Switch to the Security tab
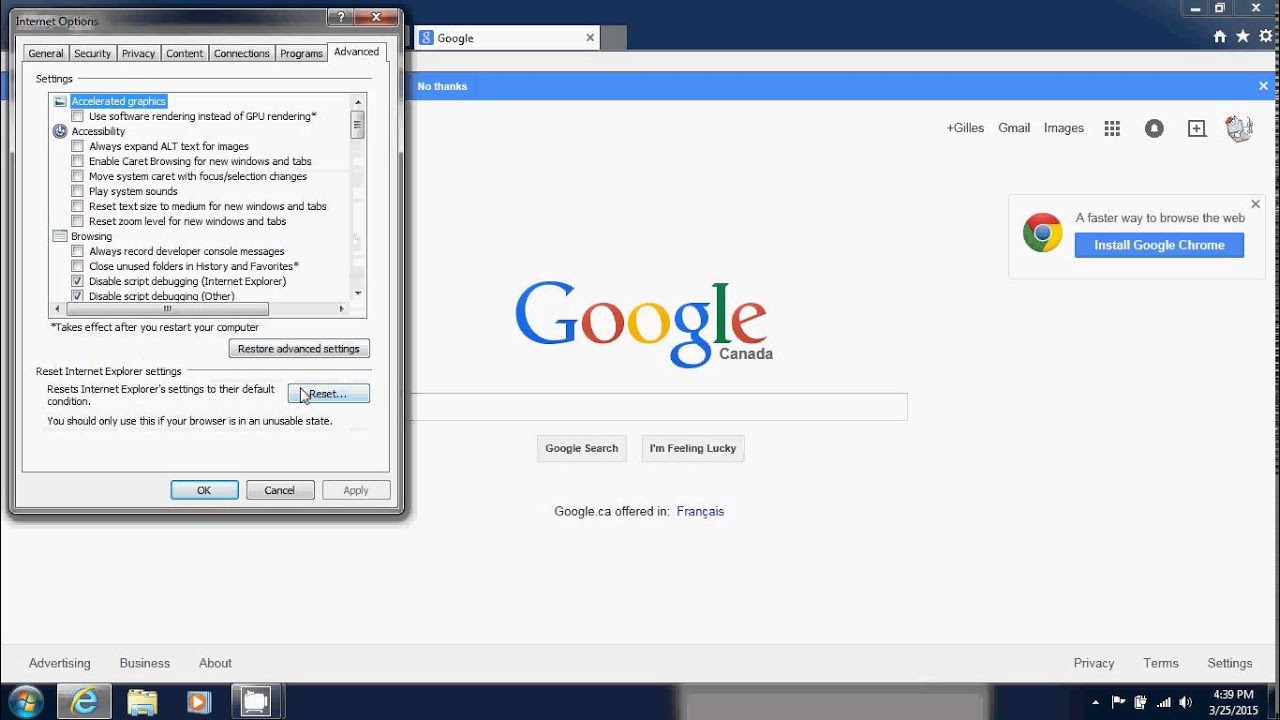Viewport: 1280px width, 720px height. (92, 53)
